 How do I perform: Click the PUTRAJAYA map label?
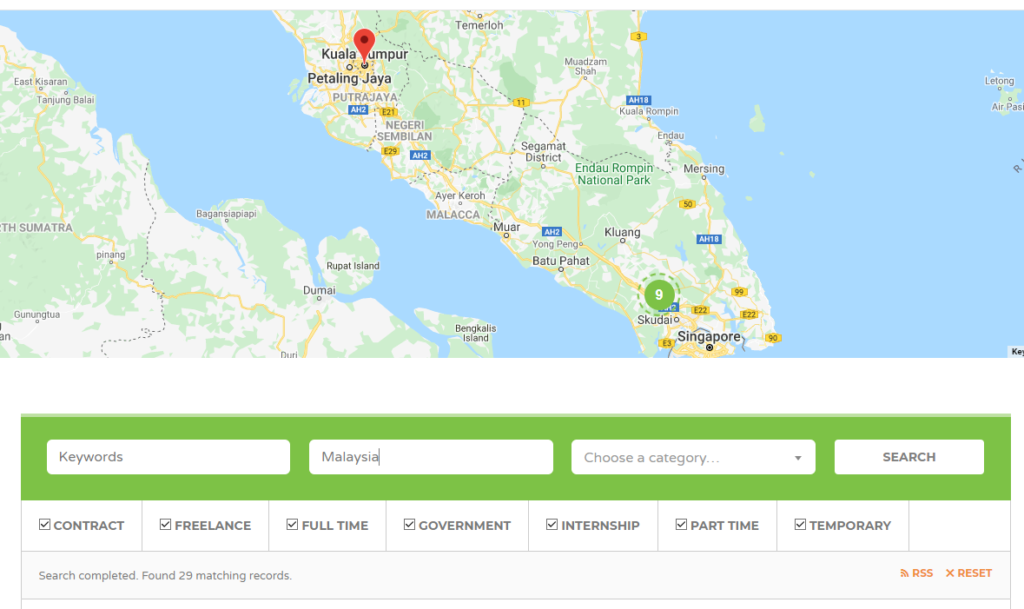tap(364, 97)
